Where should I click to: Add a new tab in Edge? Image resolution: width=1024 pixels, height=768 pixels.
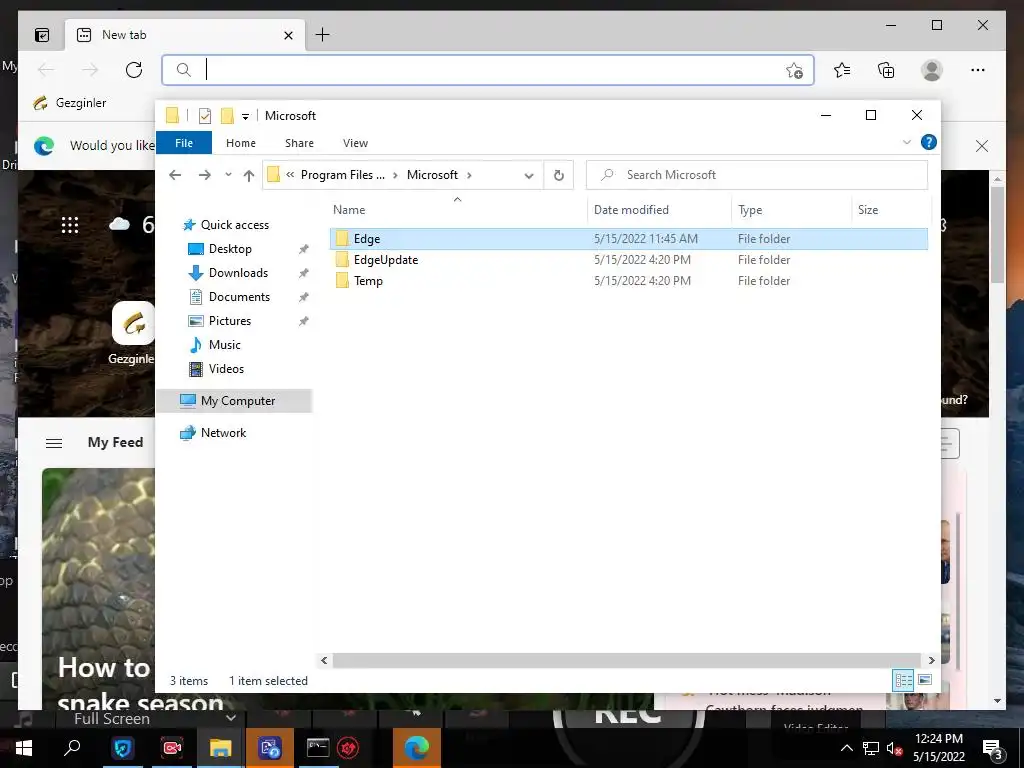[323, 35]
